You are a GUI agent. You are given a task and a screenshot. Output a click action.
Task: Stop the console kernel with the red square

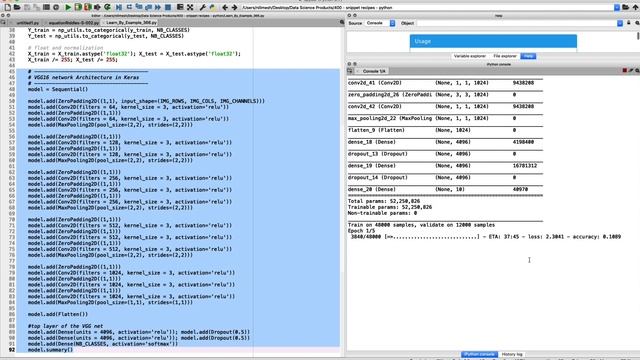[x=624, y=71]
